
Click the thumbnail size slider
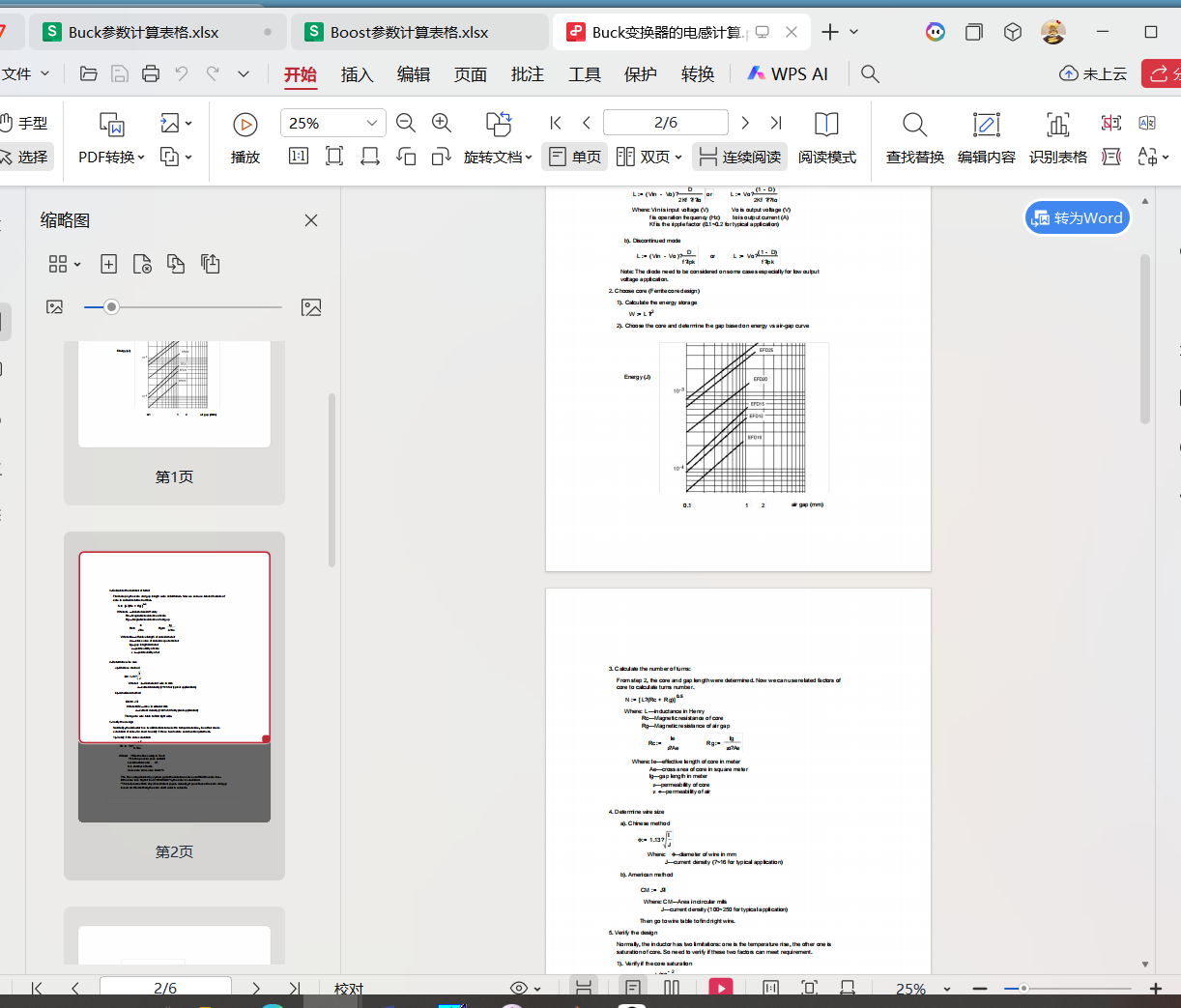(x=112, y=307)
